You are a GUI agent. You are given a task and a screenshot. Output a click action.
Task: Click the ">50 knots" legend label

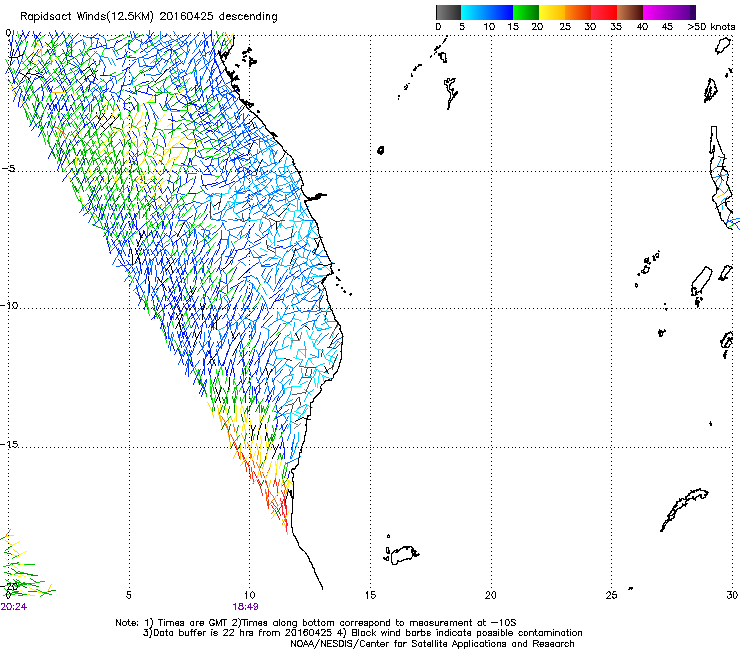[711, 27]
